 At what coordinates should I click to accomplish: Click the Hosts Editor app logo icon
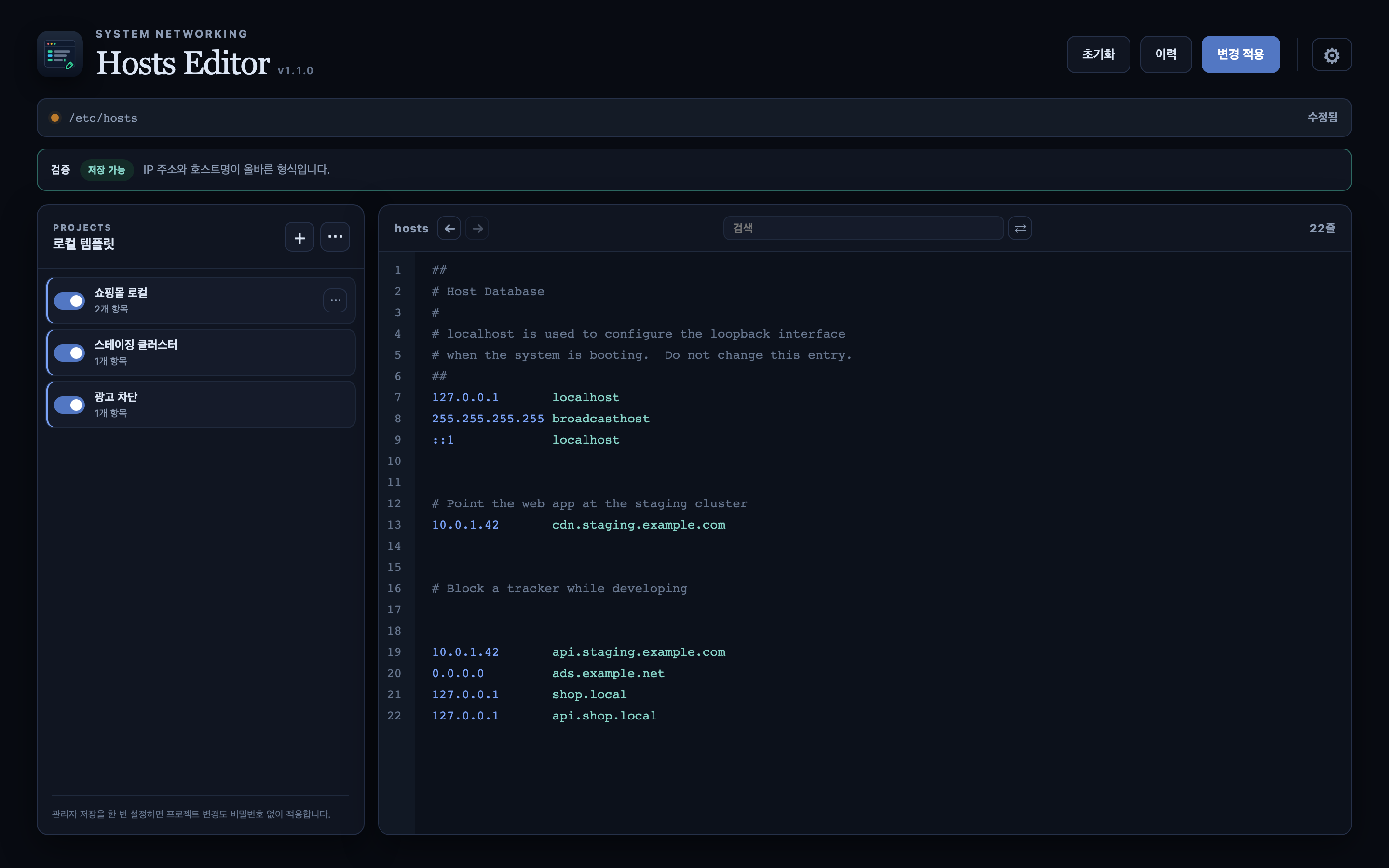pos(60,54)
